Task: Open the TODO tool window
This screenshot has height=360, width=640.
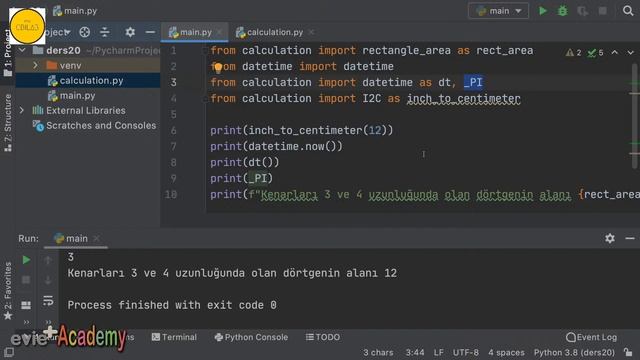Action: [x=323, y=337]
